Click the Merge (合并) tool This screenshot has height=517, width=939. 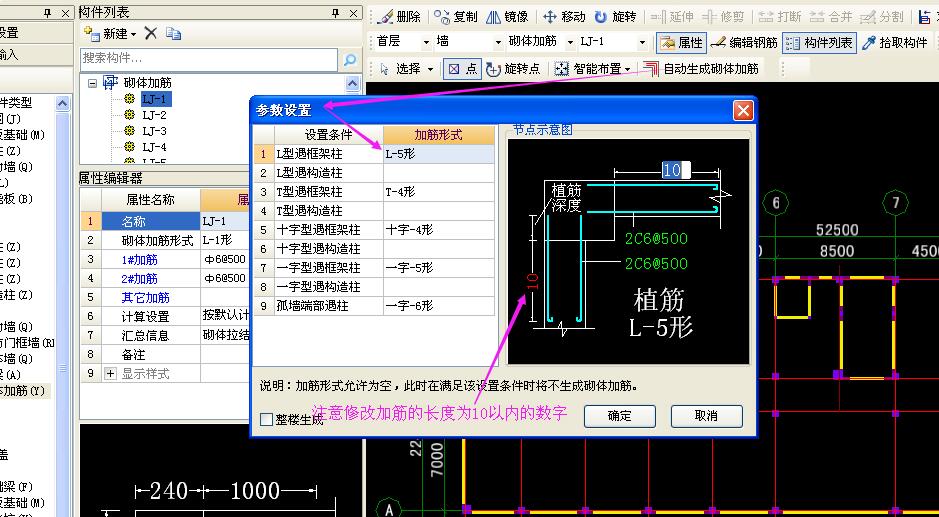[x=831, y=17]
